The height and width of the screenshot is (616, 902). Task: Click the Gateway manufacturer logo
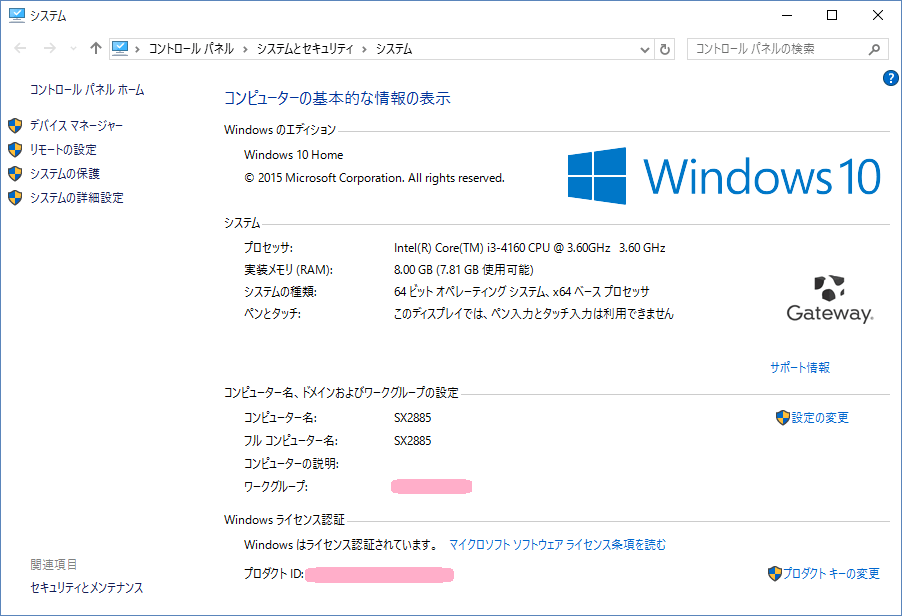(x=830, y=299)
